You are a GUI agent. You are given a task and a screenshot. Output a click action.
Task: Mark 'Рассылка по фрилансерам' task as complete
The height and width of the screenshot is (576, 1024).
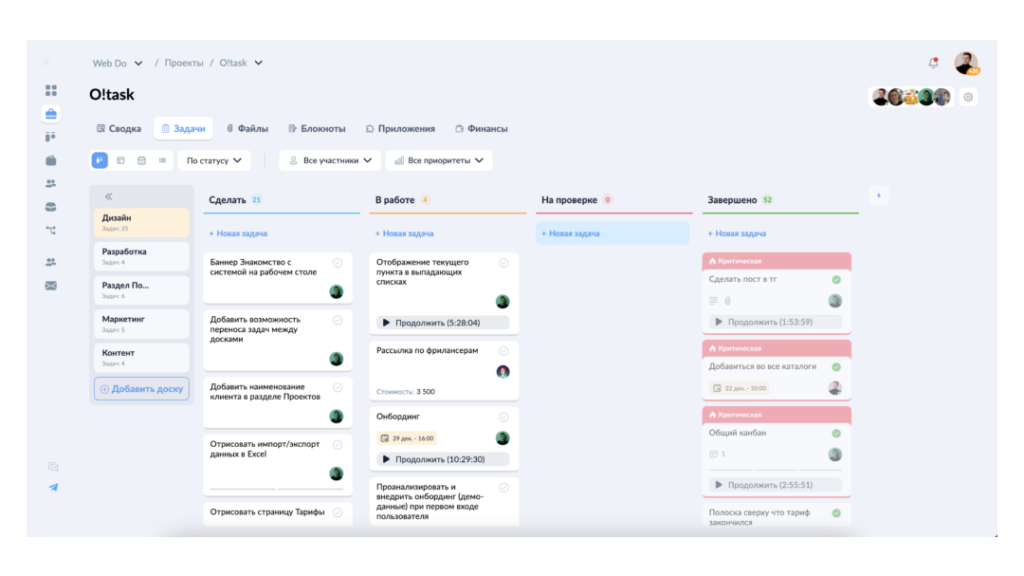click(x=503, y=351)
